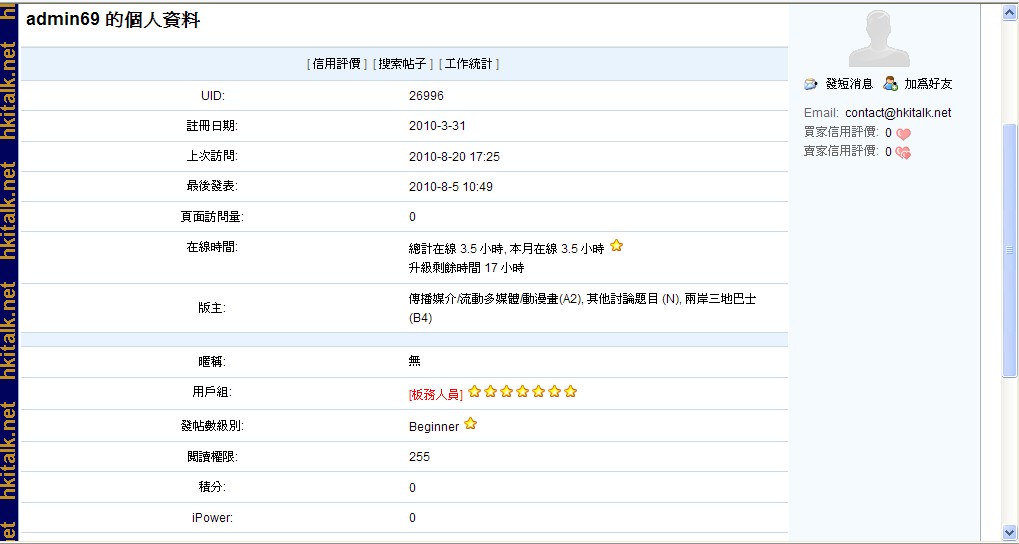Image resolution: width=1019 pixels, height=544 pixels.
Task: Click the buyer credit rating heart icon
Action: 903,133
